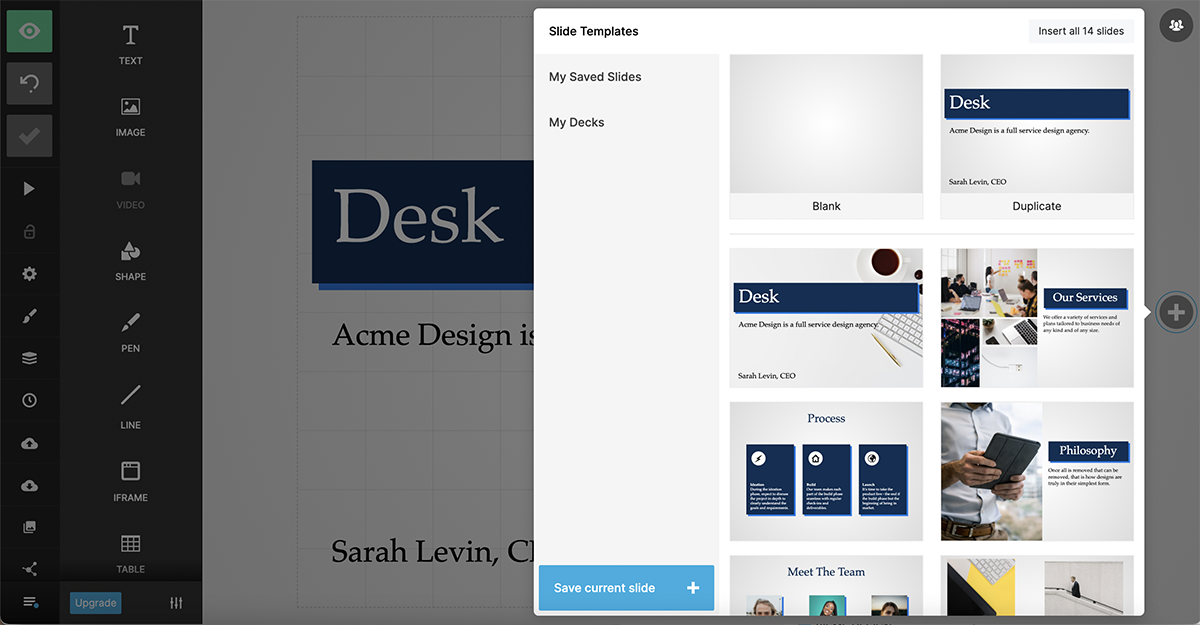This screenshot has width=1200, height=625.
Task: Choose the Blank slide template
Action: [826, 136]
